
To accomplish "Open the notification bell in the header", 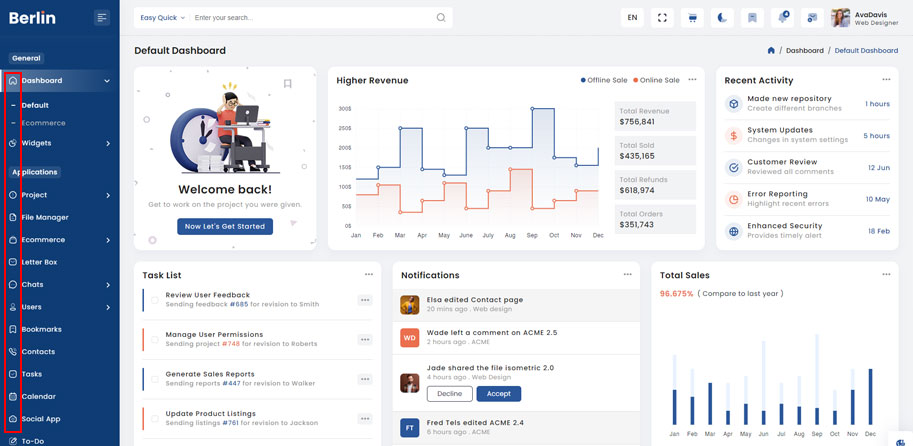I will (x=782, y=18).
